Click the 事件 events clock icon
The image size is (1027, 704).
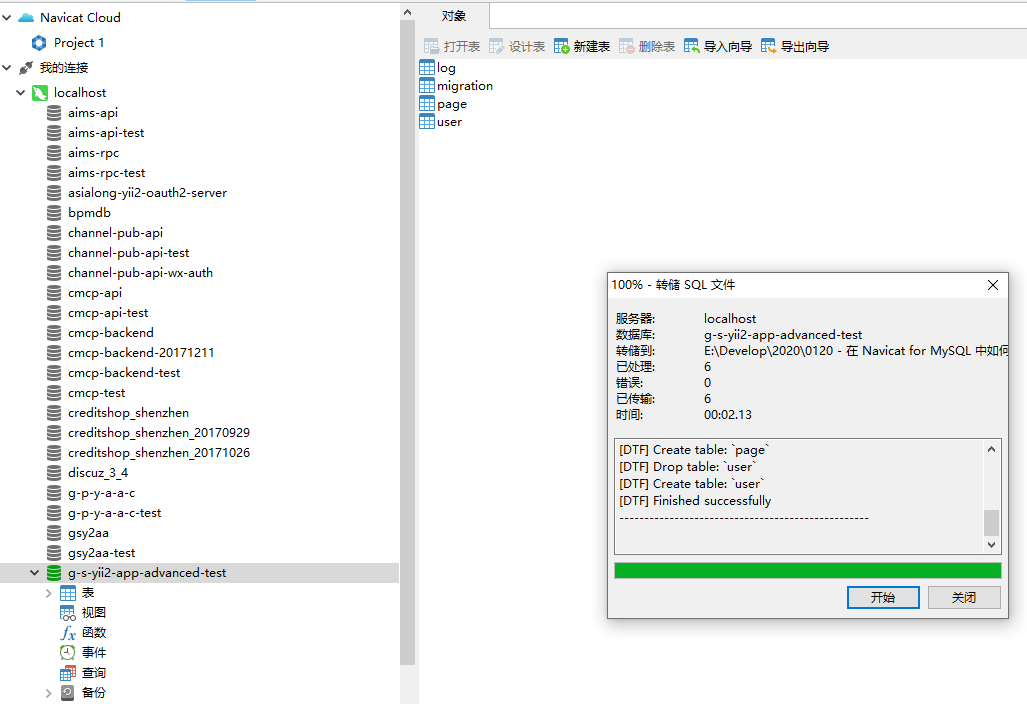[x=68, y=653]
